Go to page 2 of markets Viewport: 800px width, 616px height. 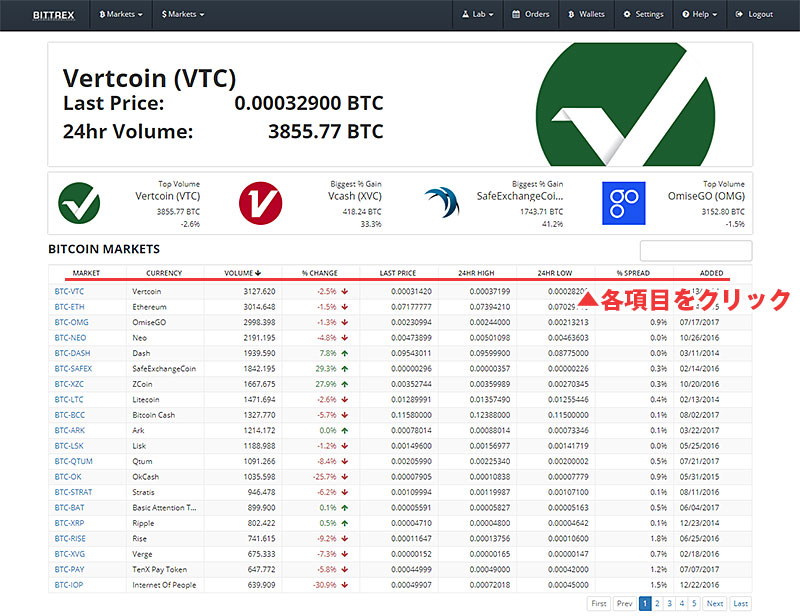(x=657, y=603)
